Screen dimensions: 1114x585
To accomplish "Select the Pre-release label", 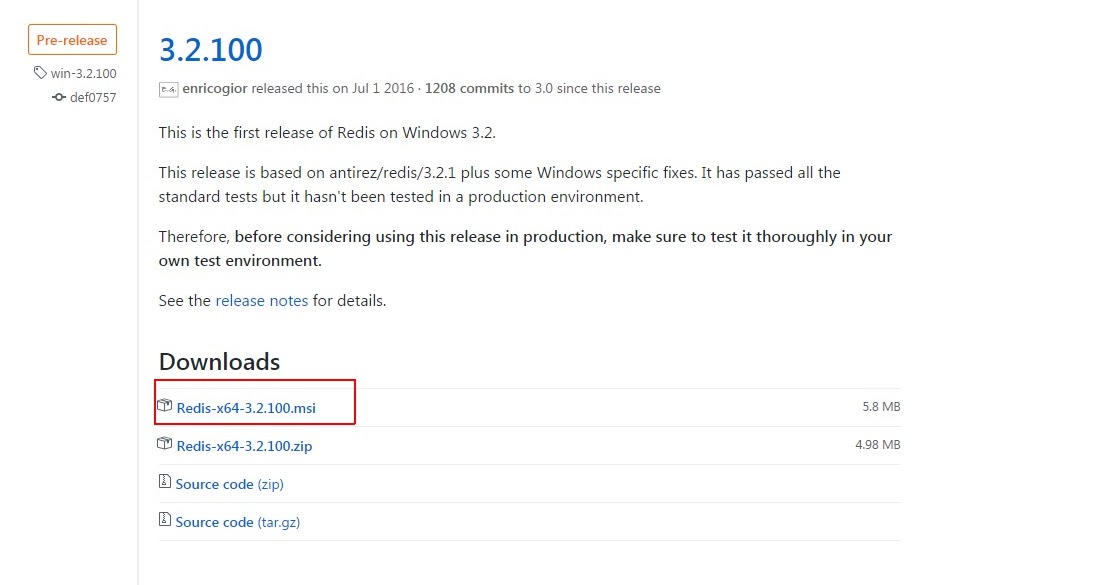I will [x=71, y=39].
